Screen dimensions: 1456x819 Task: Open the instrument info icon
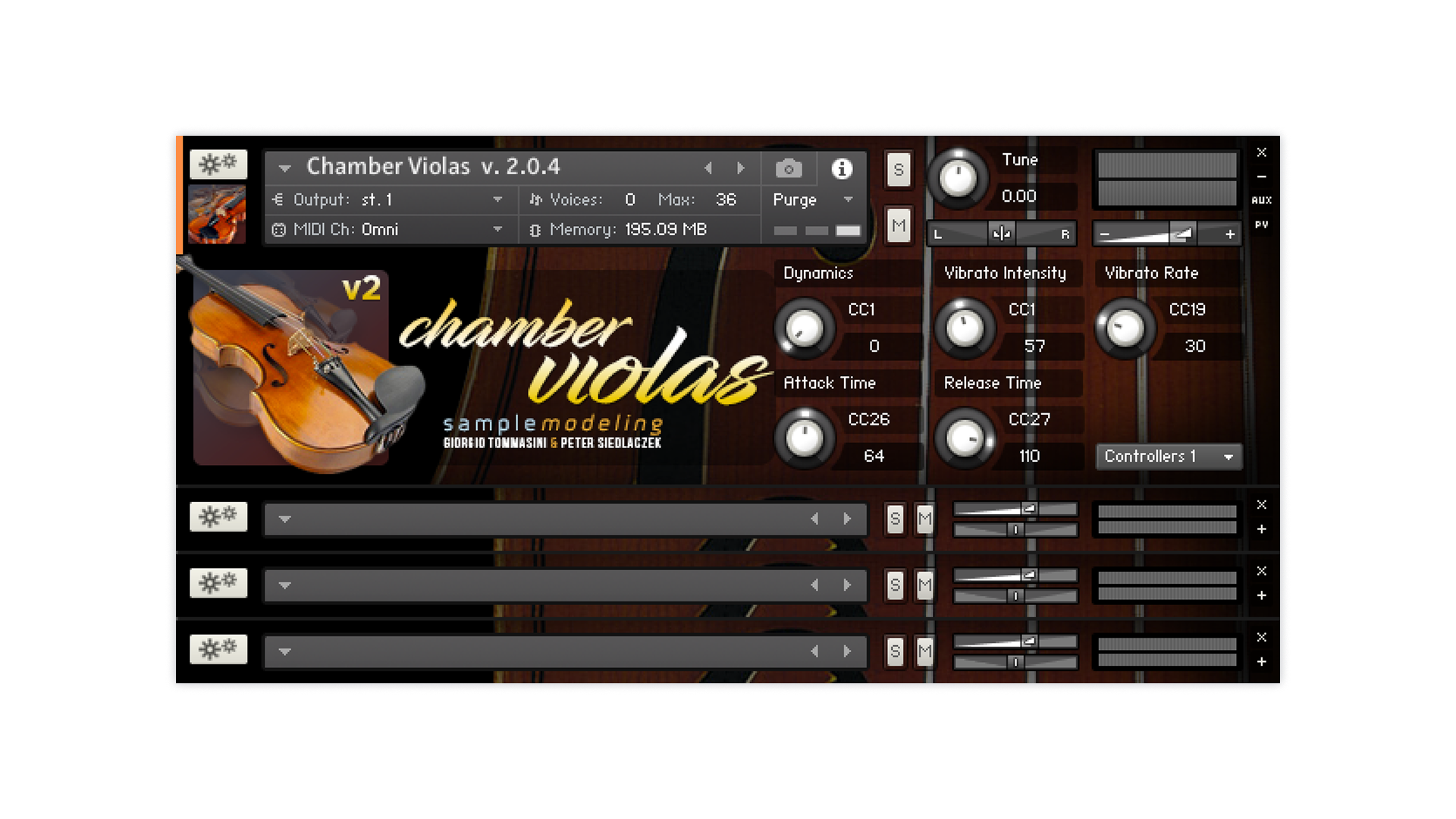pyautogui.click(x=842, y=168)
